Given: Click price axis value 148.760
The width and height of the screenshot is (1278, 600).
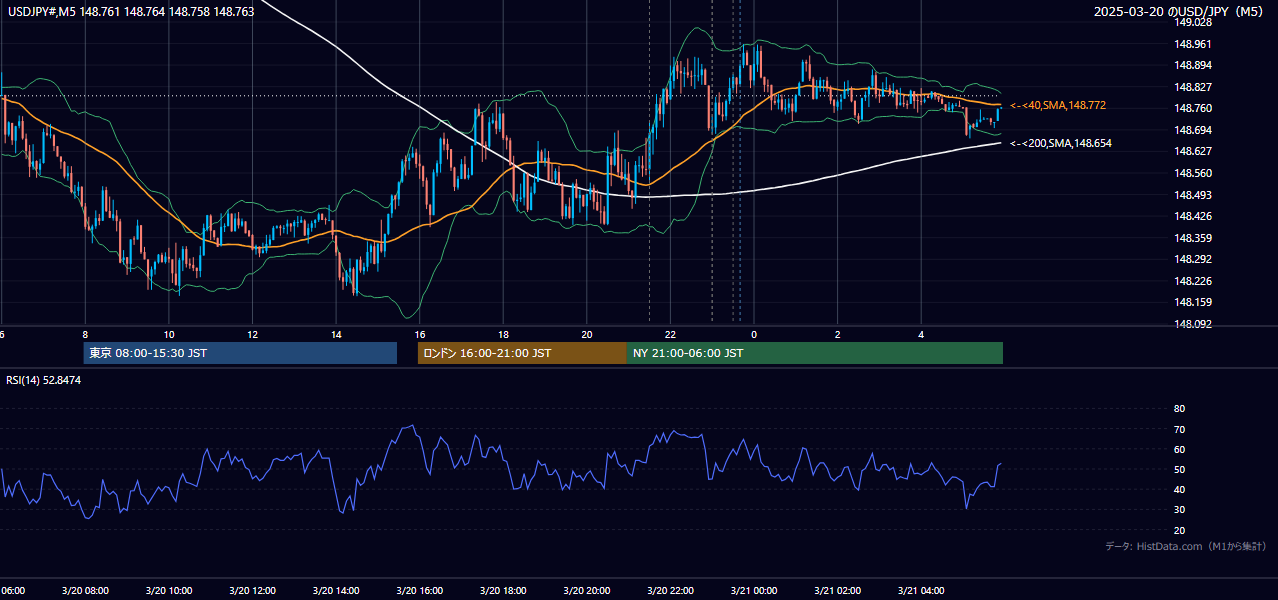Looking at the screenshot, I should [x=1192, y=108].
